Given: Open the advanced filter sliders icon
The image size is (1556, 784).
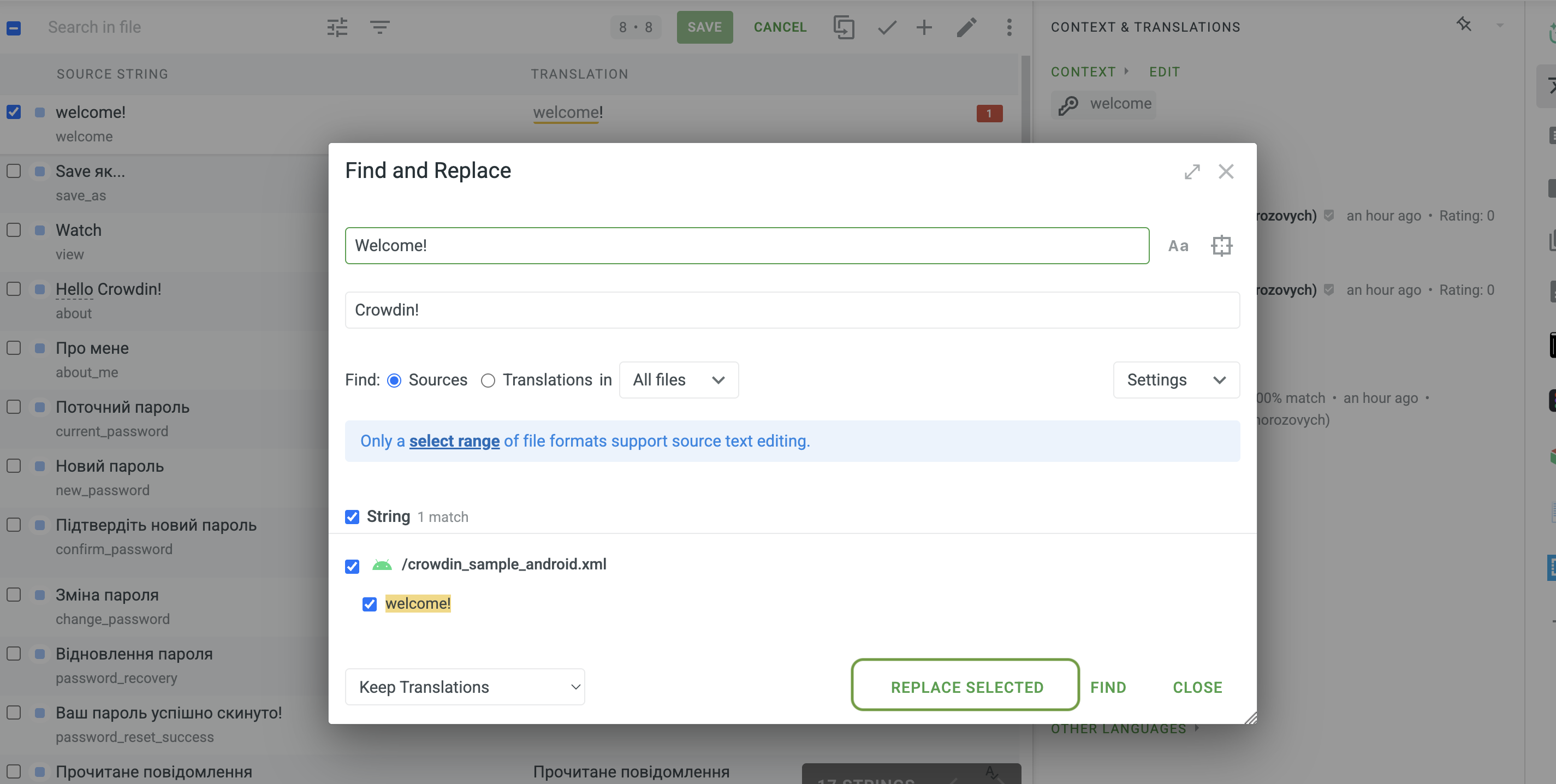Looking at the screenshot, I should [x=337, y=27].
